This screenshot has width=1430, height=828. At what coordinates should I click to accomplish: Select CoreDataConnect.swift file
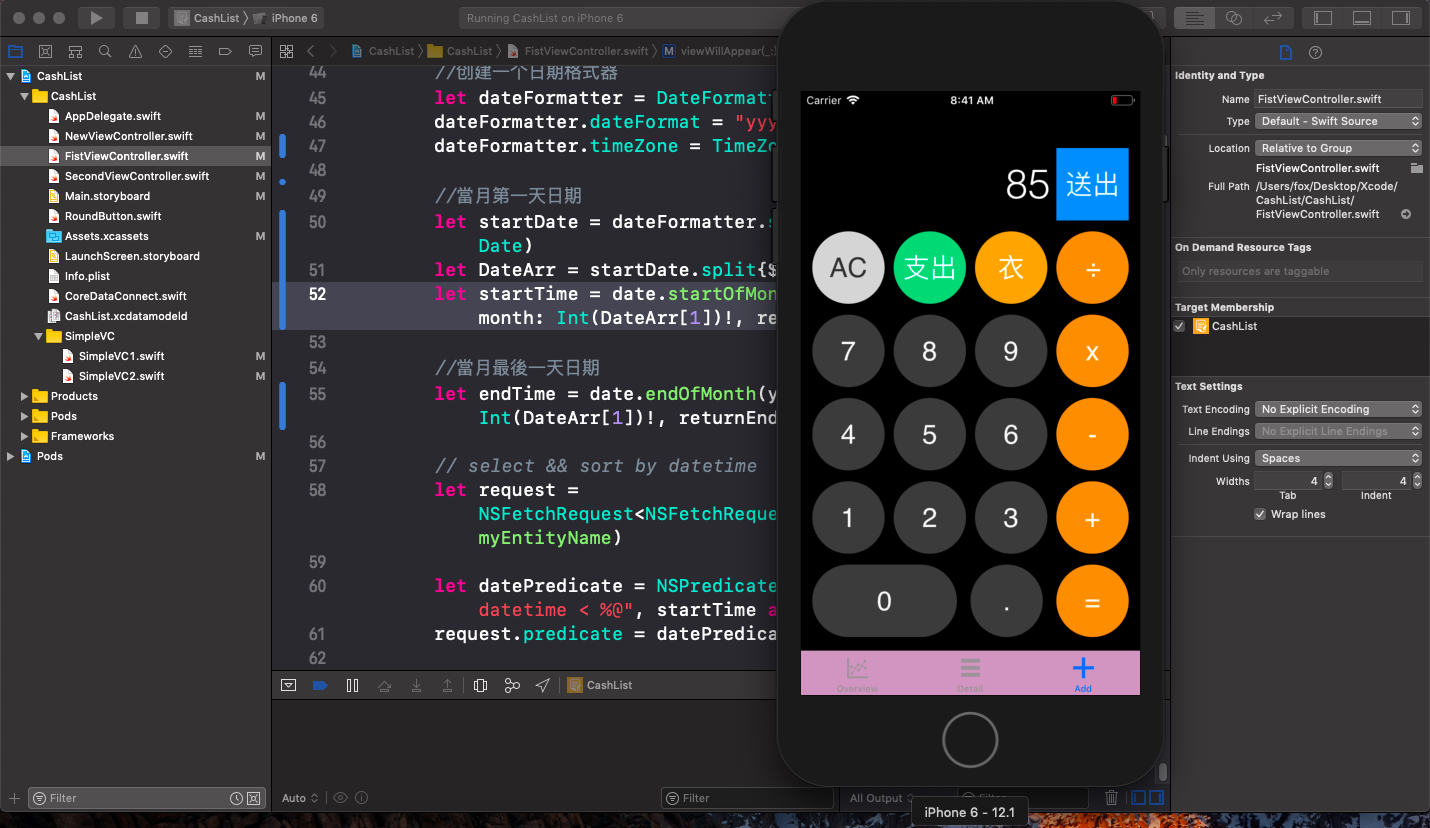click(126, 296)
